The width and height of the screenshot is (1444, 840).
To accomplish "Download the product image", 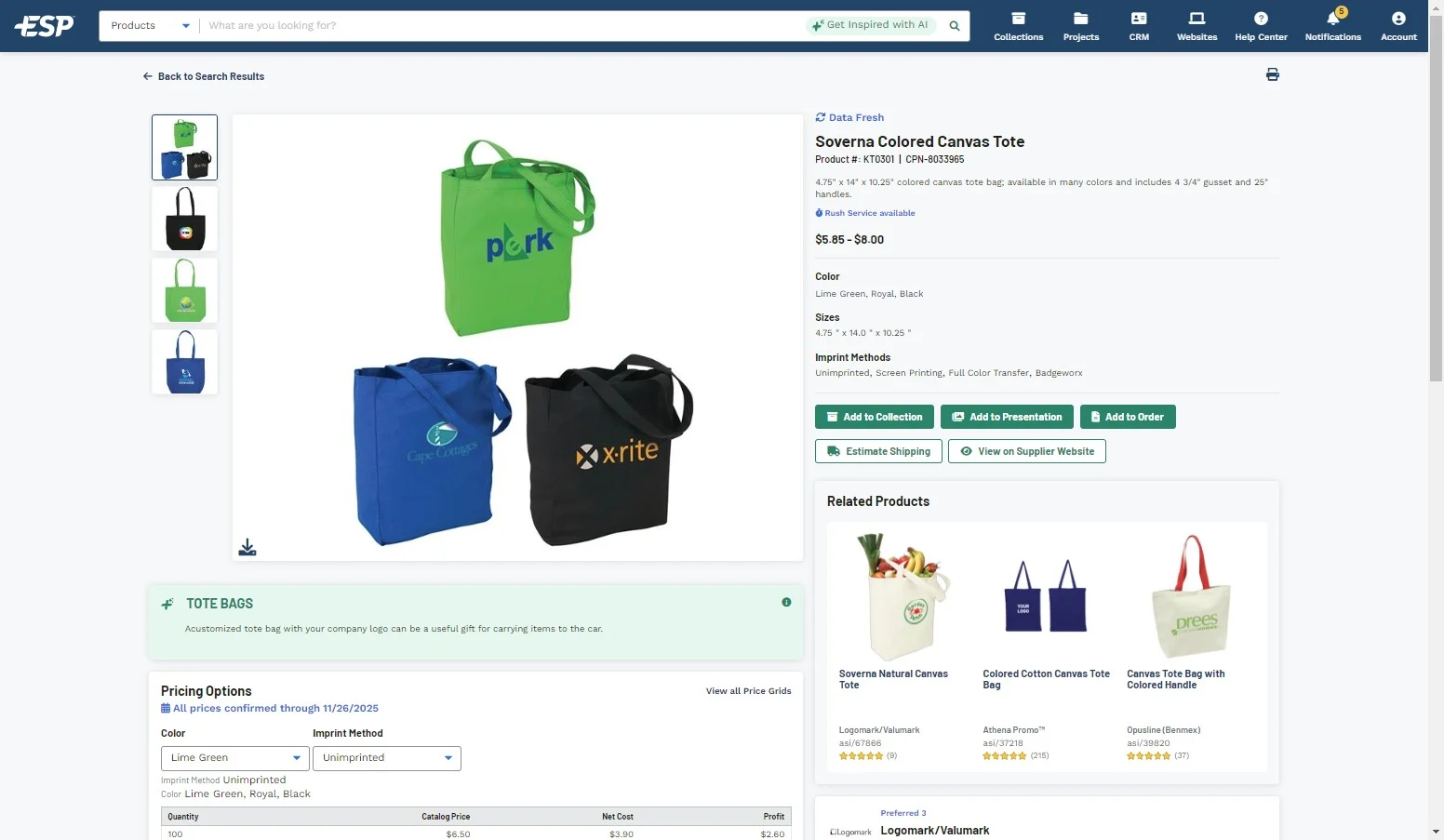I will [247, 547].
